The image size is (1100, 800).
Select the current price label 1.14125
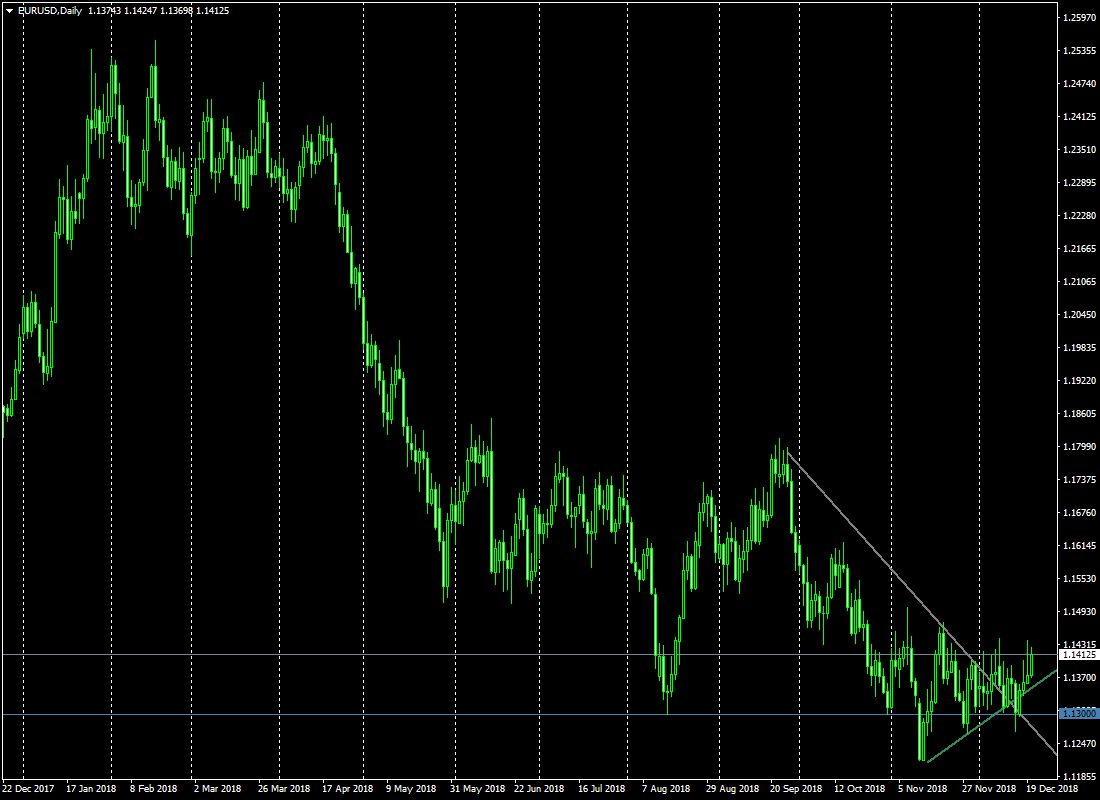pyautogui.click(x=1079, y=655)
